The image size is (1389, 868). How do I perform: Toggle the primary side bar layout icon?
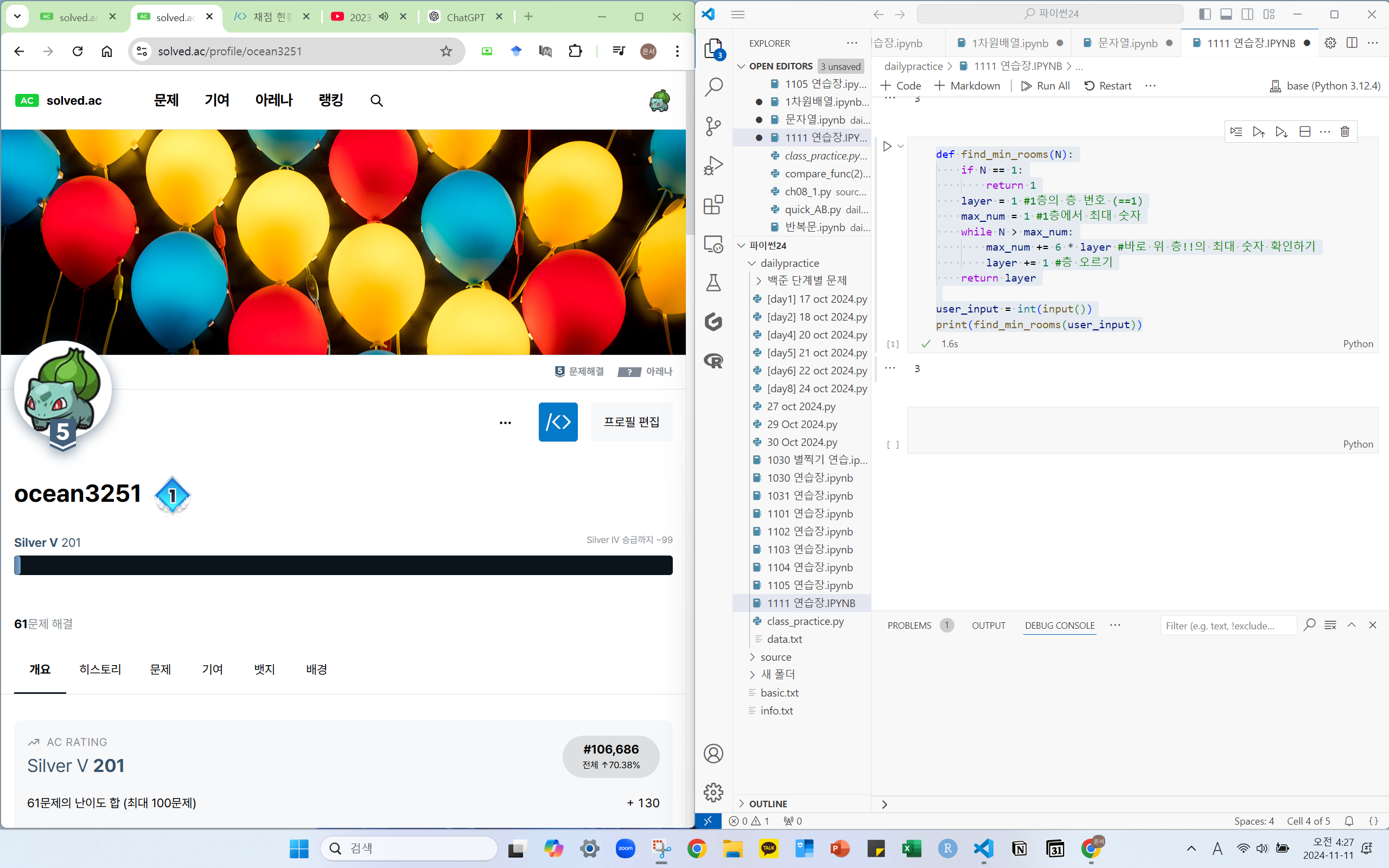pos(1205,14)
